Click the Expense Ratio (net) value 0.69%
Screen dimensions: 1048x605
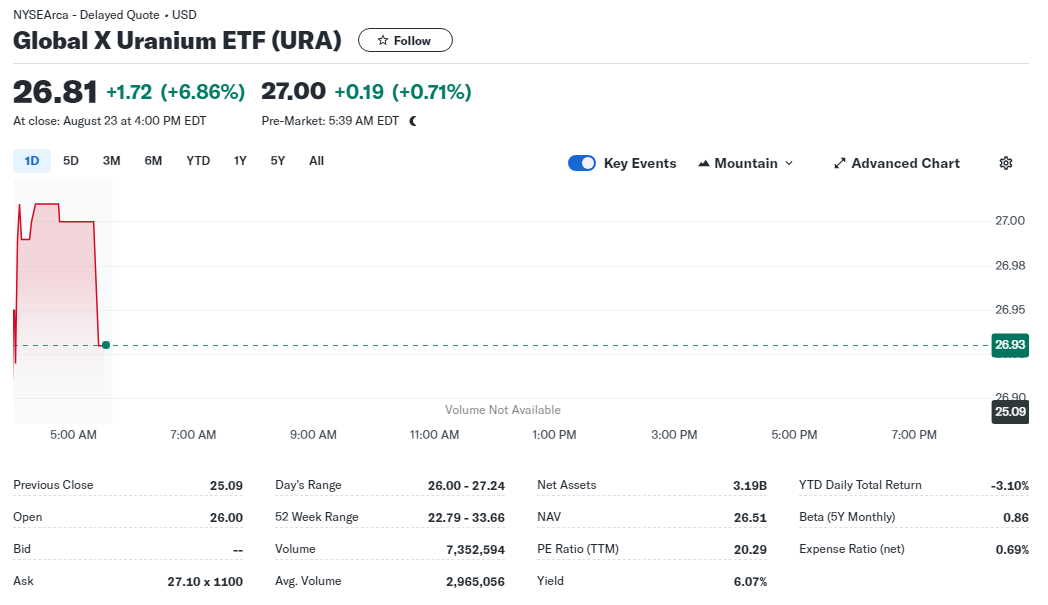point(1013,550)
